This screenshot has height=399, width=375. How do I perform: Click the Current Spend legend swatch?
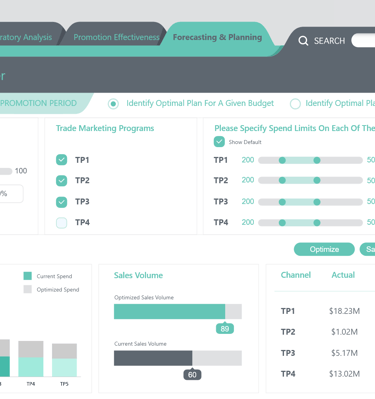[x=28, y=276]
